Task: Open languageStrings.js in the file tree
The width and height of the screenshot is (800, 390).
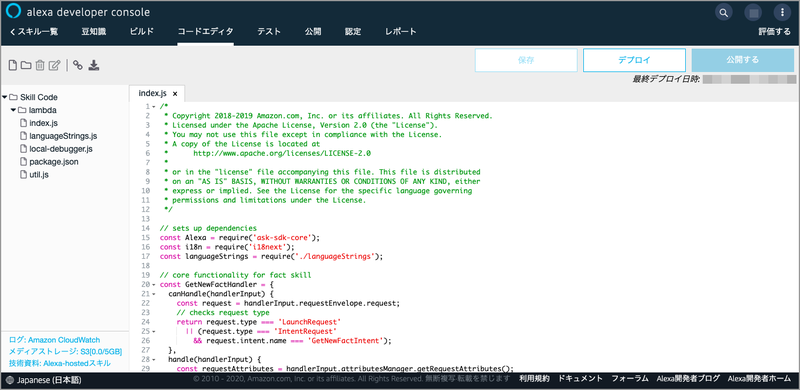Action: click(x=63, y=136)
